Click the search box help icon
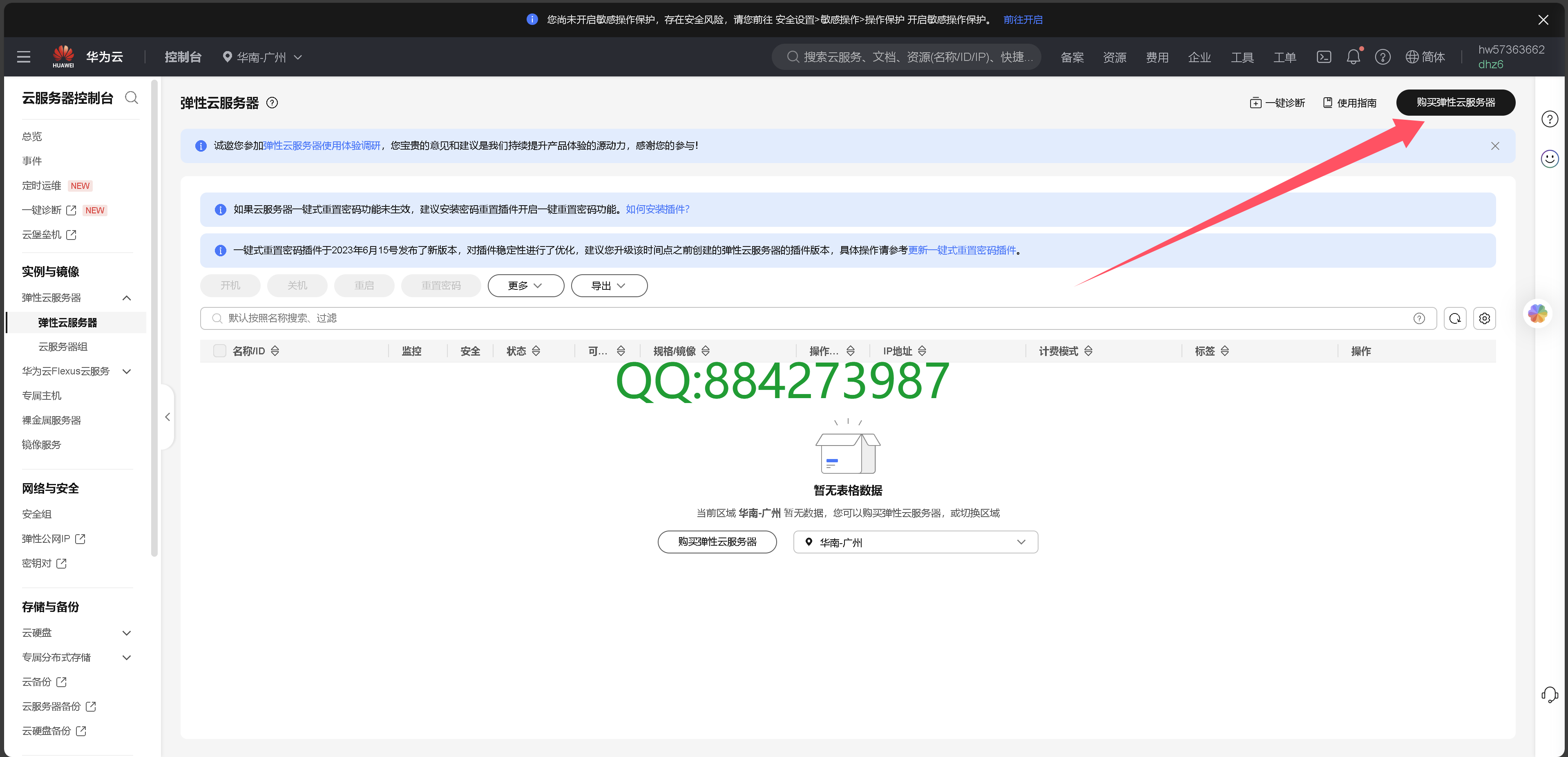1568x757 pixels. tap(1419, 318)
